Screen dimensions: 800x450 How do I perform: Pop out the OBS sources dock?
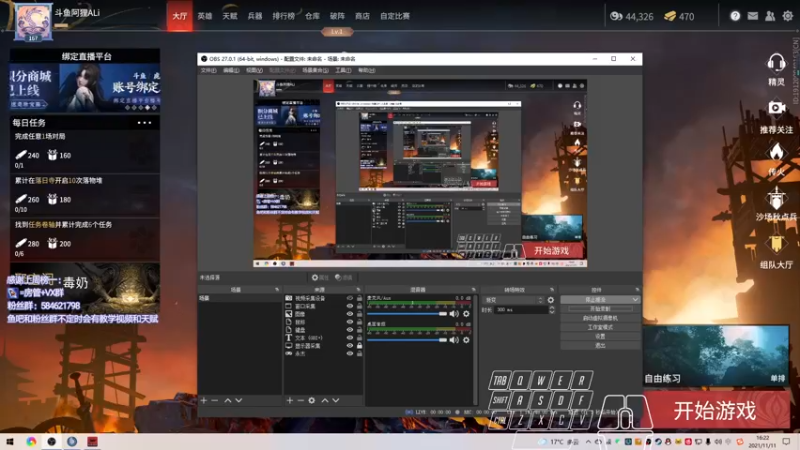(358, 290)
